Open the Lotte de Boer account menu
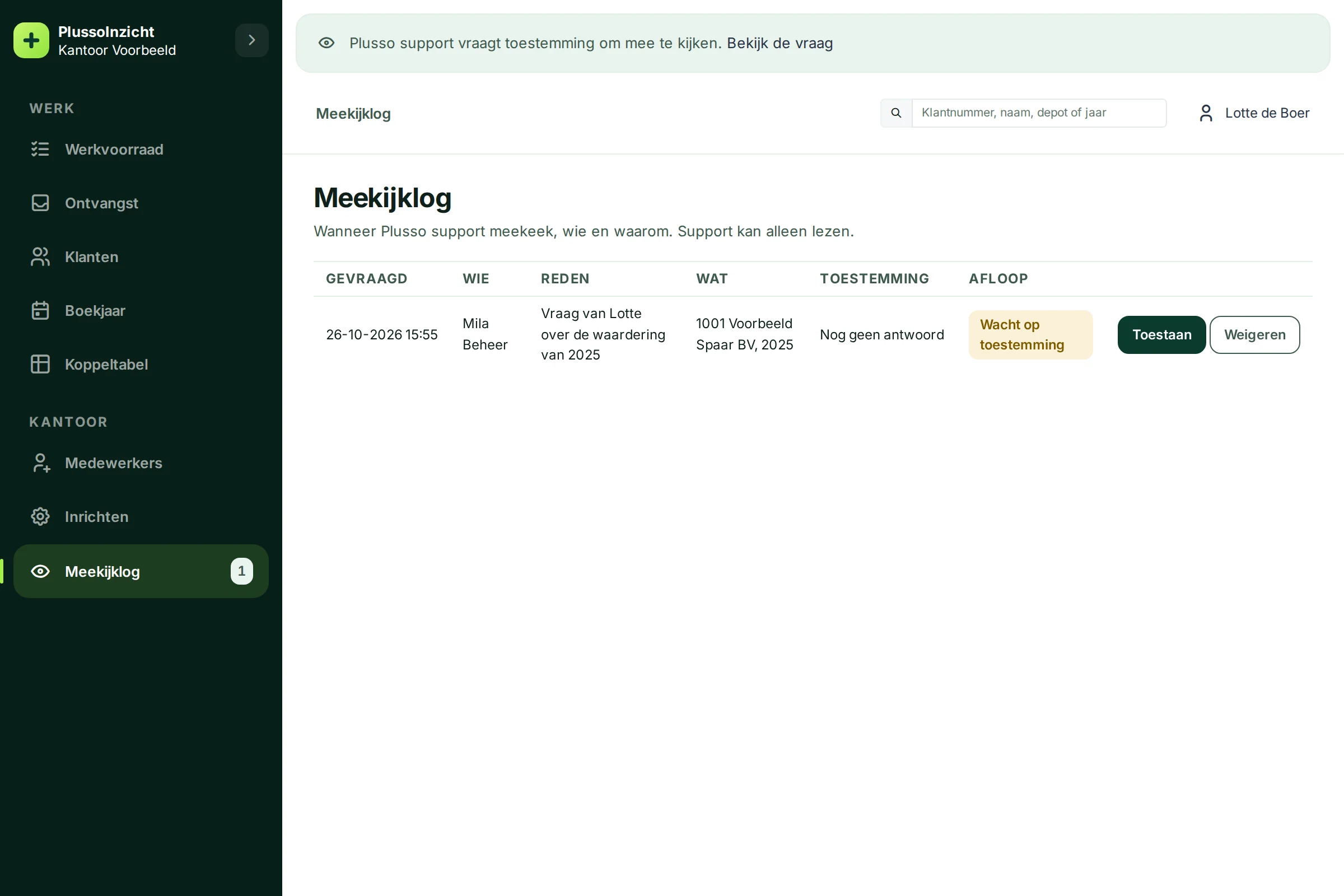Image resolution: width=1344 pixels, height=896 pixels. pyautogui.click(x=1254, y=113)
